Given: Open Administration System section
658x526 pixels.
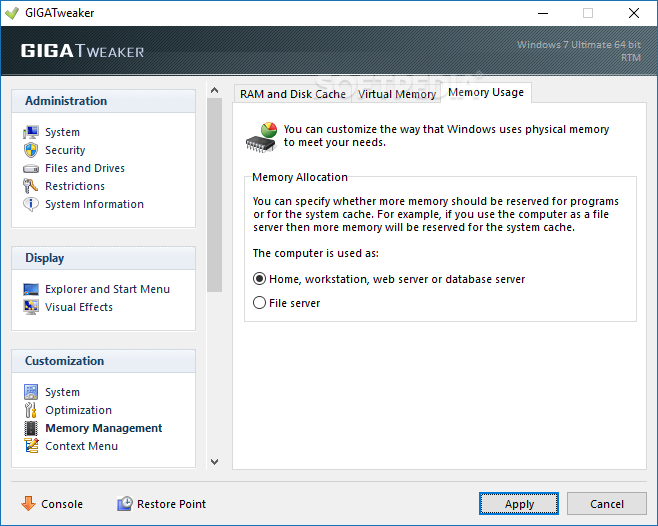Looking at the screenshot, I should point(63,132).
